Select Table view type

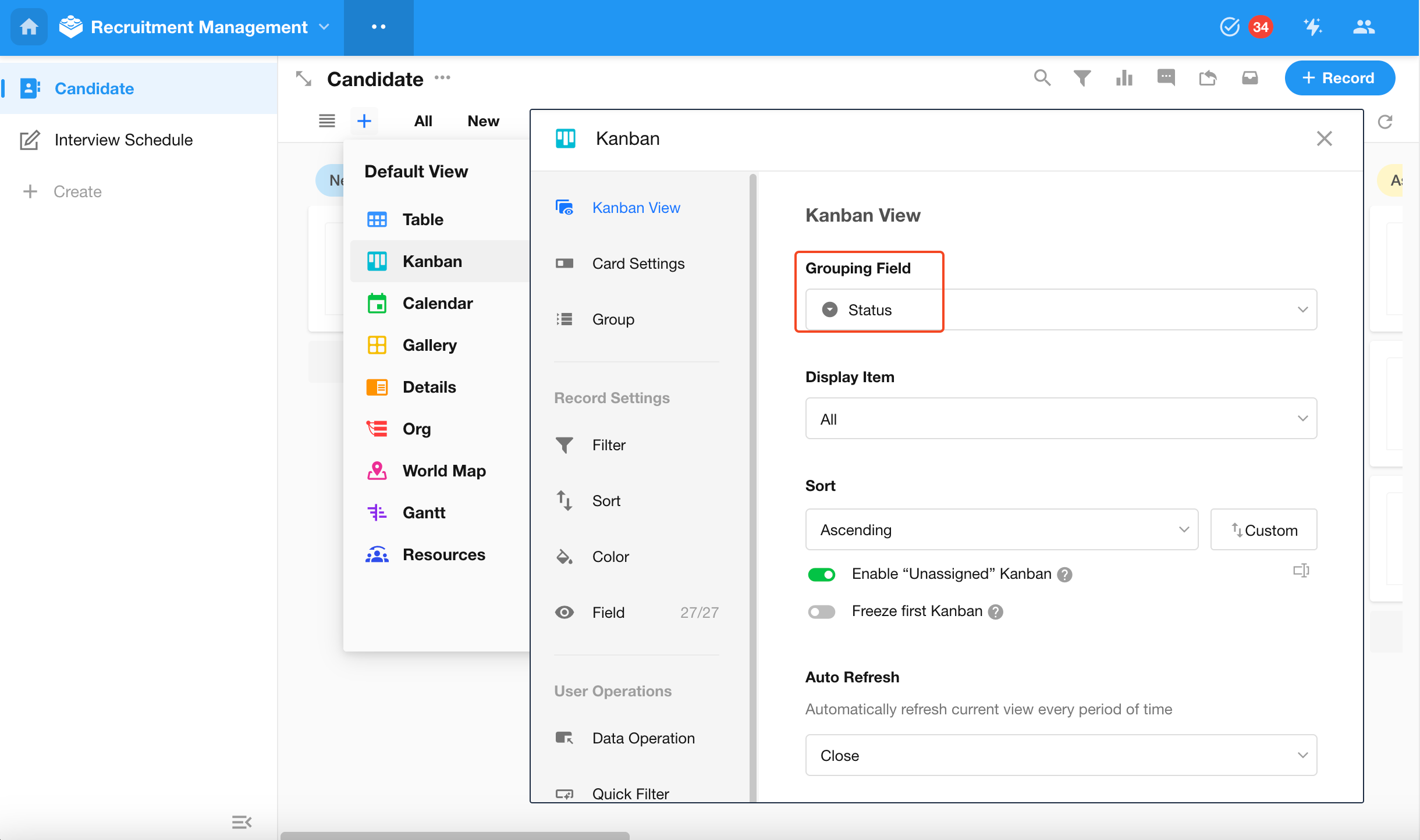click(x=440, y=219)
